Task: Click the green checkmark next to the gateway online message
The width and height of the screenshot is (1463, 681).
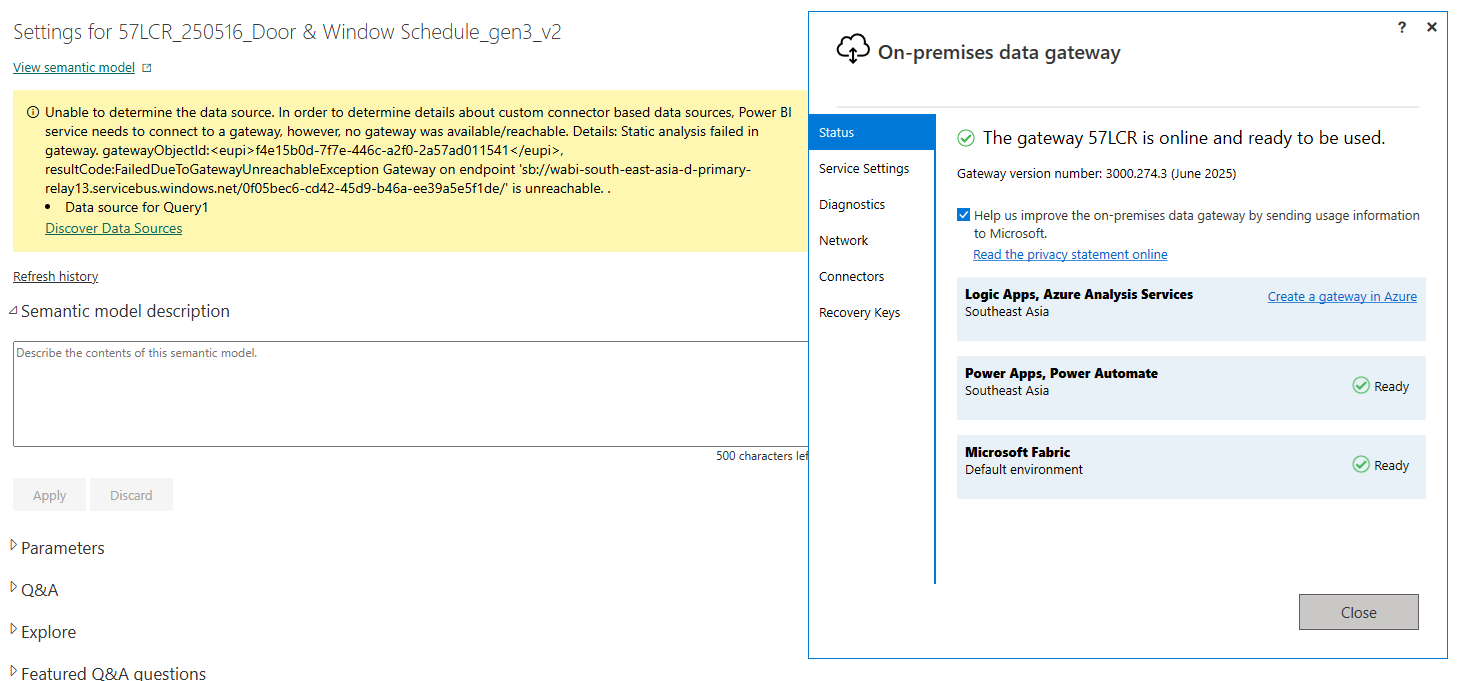Action: point(966,138)
